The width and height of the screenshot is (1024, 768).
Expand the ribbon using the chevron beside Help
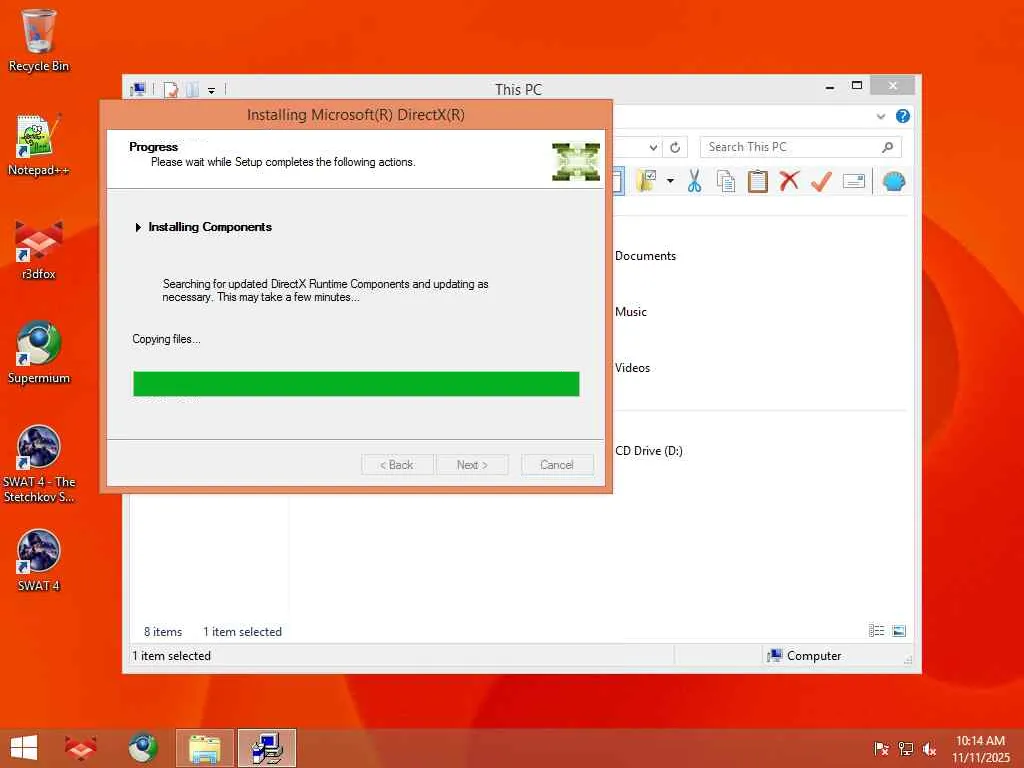881,116
